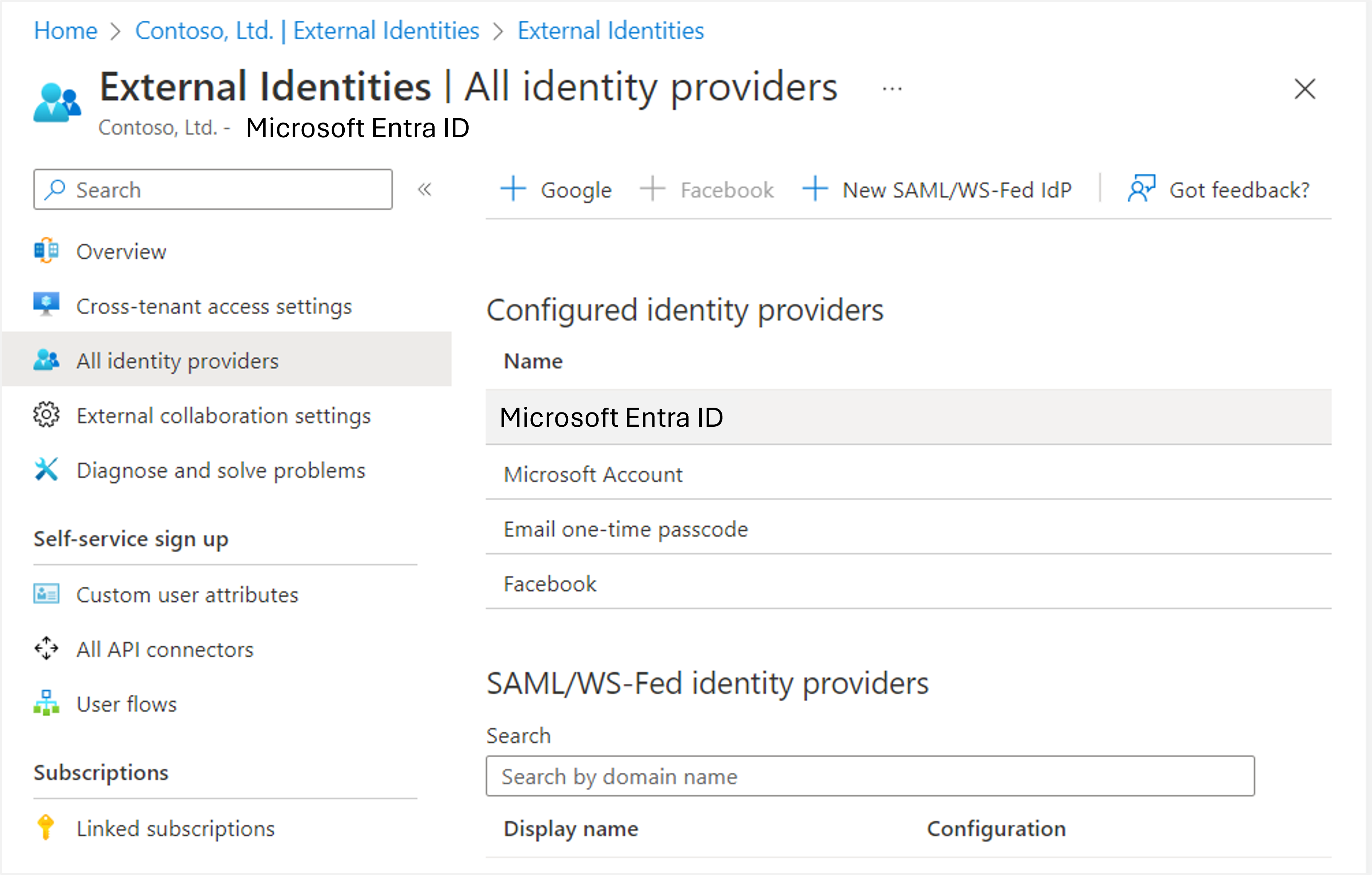Click the External Identities breadcrumb link
Viewport: 1372px width, 875px height.
610,31
